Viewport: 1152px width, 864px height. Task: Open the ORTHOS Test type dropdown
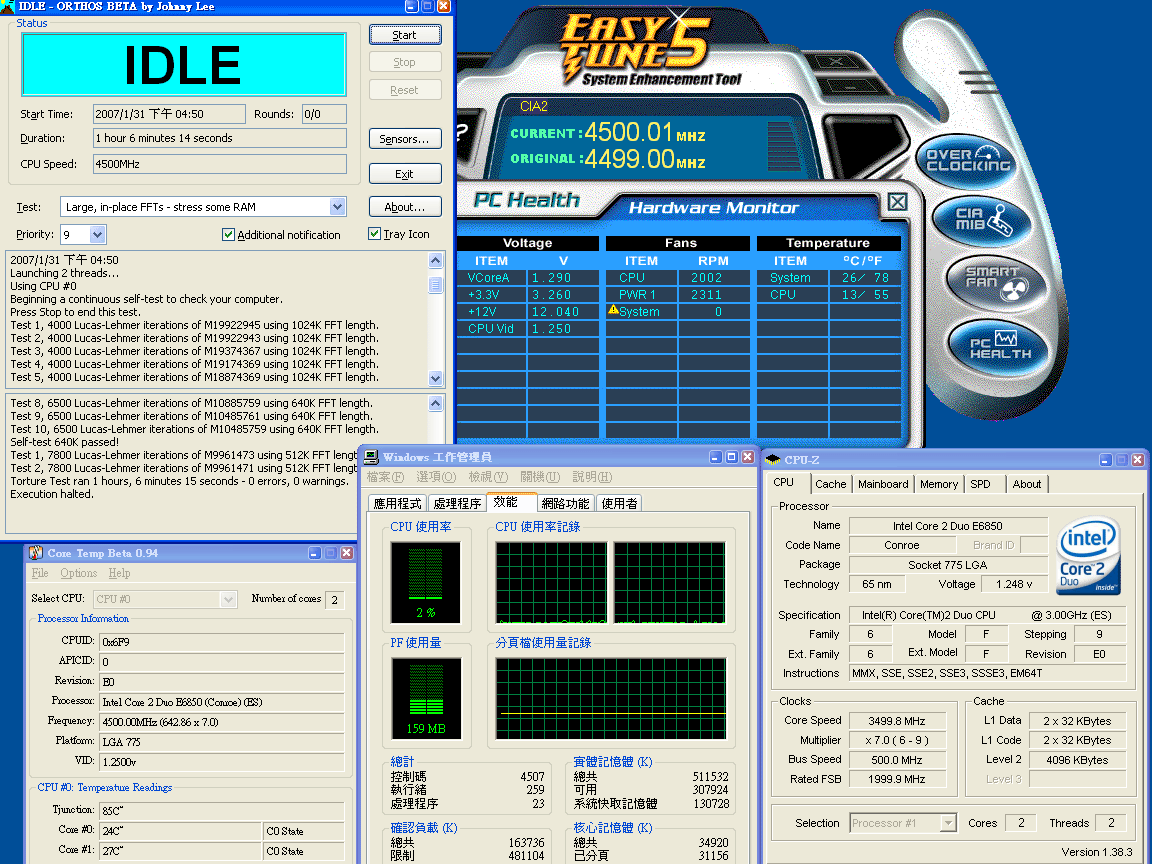(x=337, y=206)
